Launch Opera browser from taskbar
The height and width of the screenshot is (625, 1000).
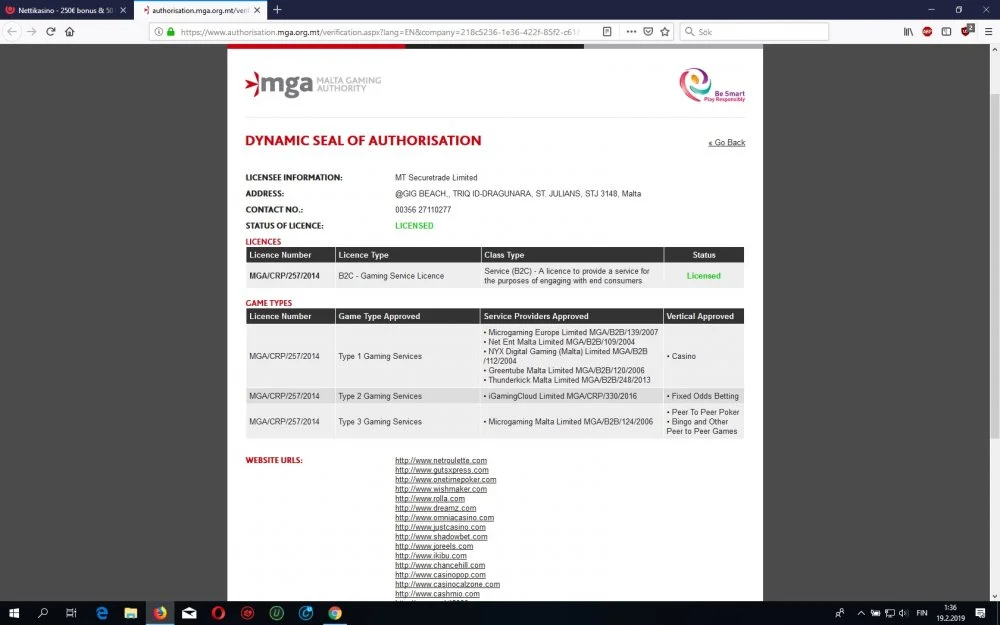[218, 613]
